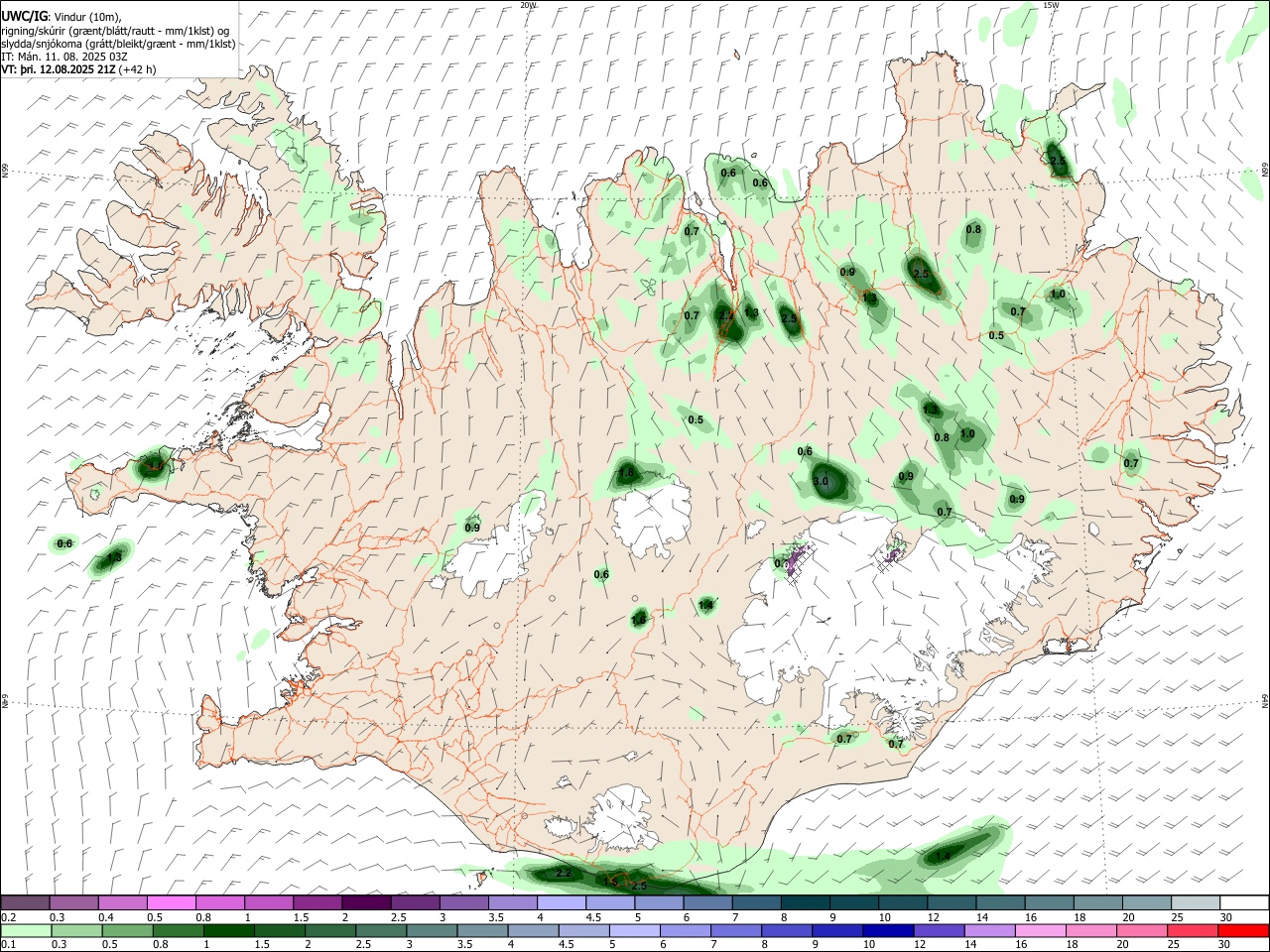This screenshot has height=952, width=1270.
Task: Select the periwinkle 4 swatch in snow scale
Action: click(562, 902)
